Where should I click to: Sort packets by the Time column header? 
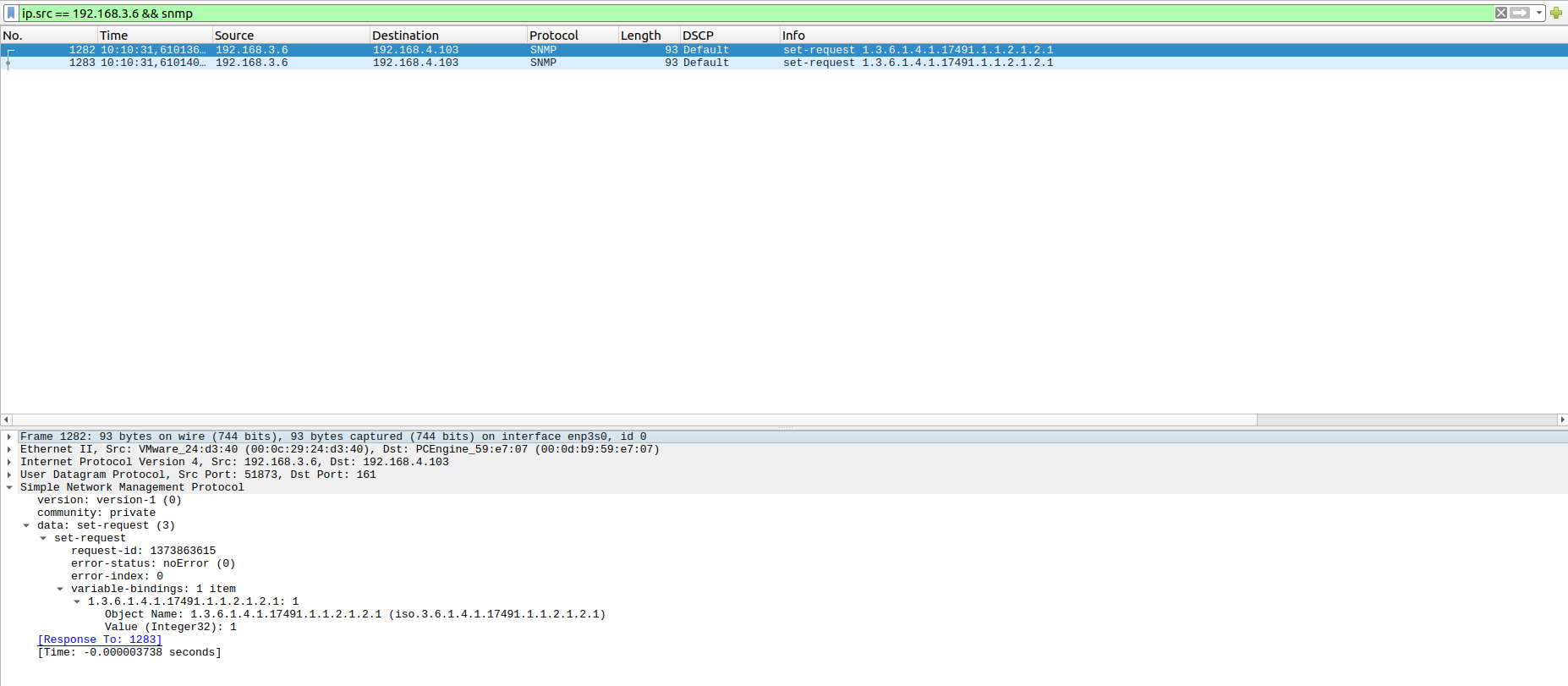pos(113,36)
